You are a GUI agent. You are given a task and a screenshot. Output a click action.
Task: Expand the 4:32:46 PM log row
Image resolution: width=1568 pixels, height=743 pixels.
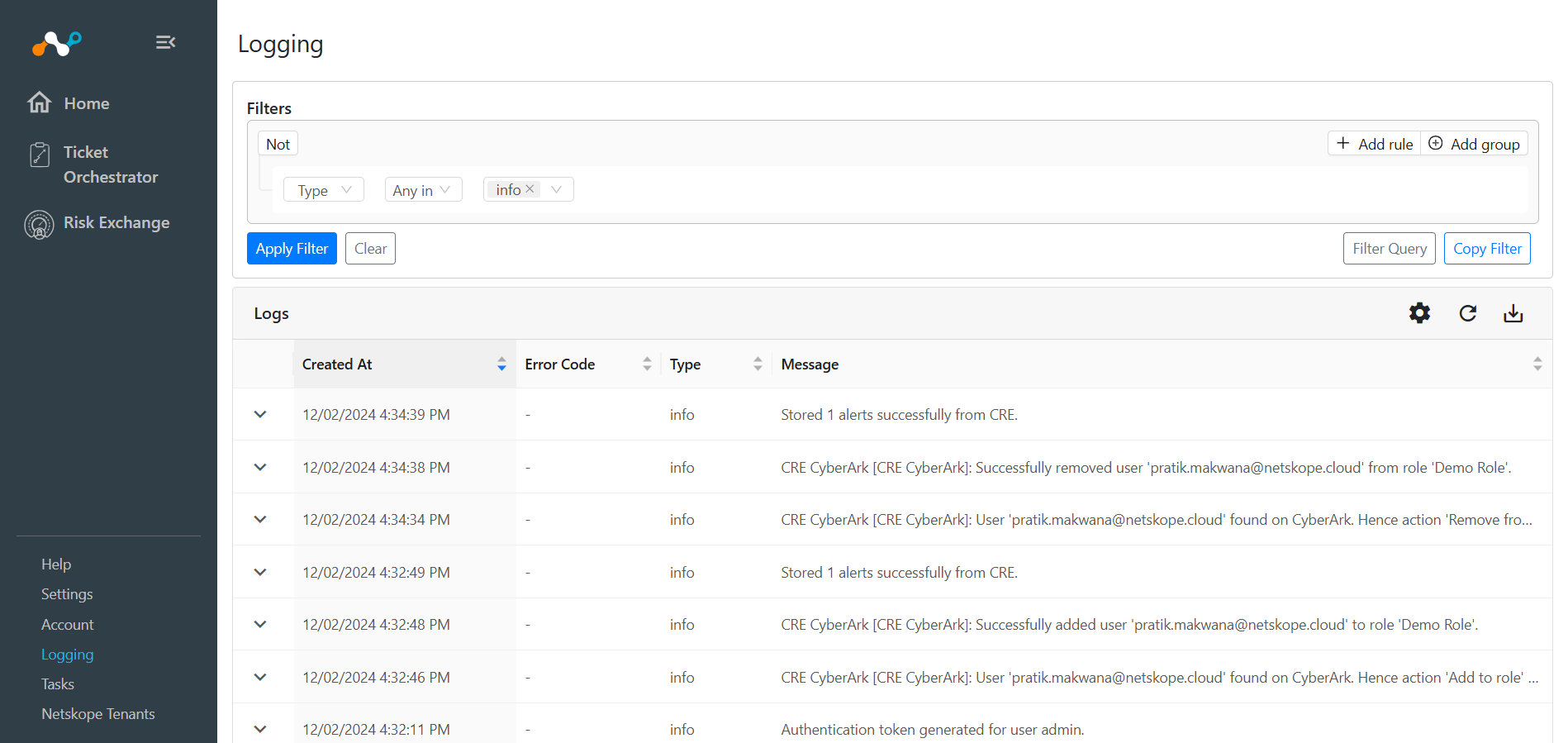click(260, 677)
